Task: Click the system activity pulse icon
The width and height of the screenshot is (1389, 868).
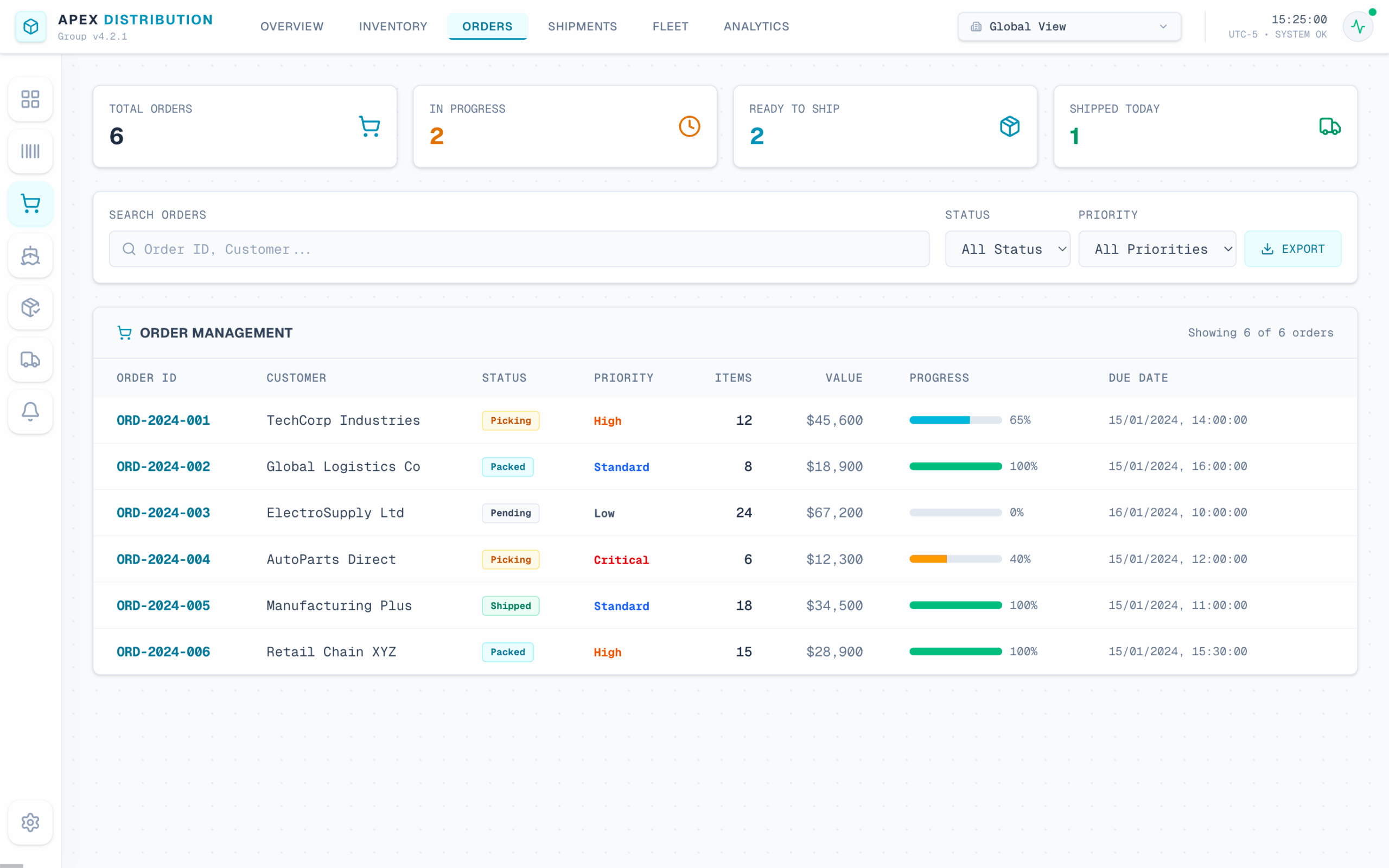Action: (1358, 27)
